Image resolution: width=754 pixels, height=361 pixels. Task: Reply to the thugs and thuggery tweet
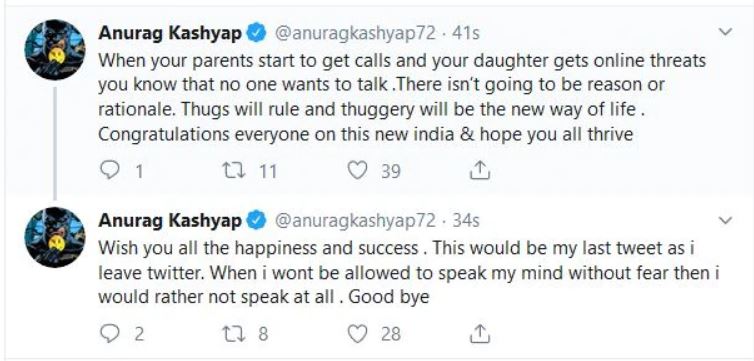109,171
